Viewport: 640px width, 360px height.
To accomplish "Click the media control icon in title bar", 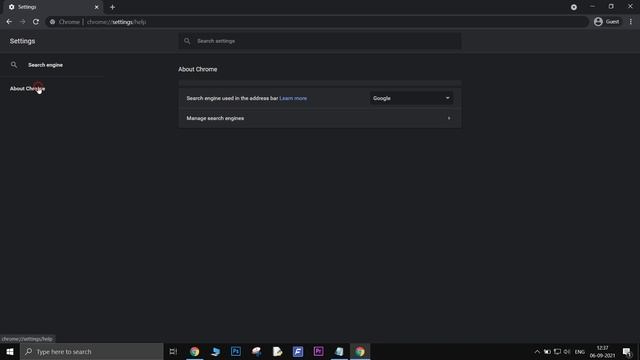I will (573, 7).
